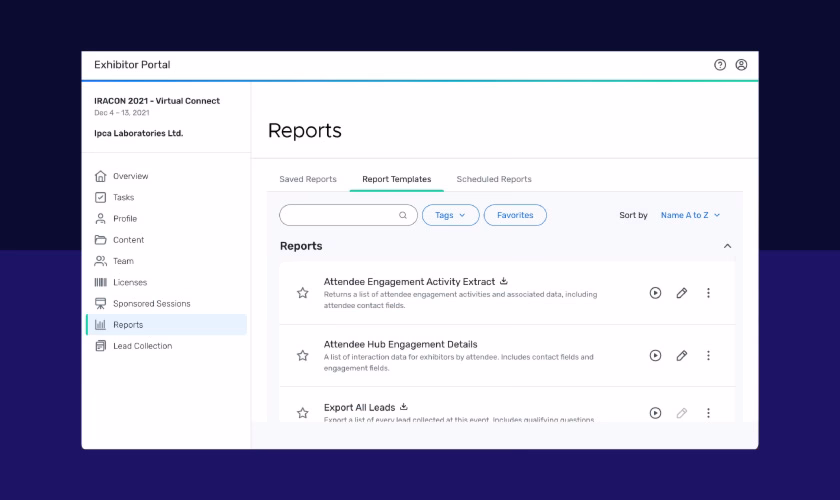Click the Reports bar chart icon
This screenshot has width=840, height=500.
coord(100,325)
